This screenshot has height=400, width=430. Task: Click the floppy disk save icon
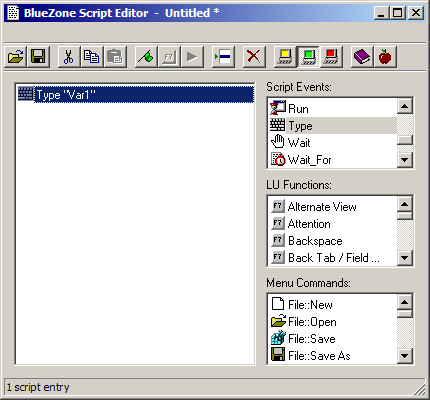tap(38, 57)
